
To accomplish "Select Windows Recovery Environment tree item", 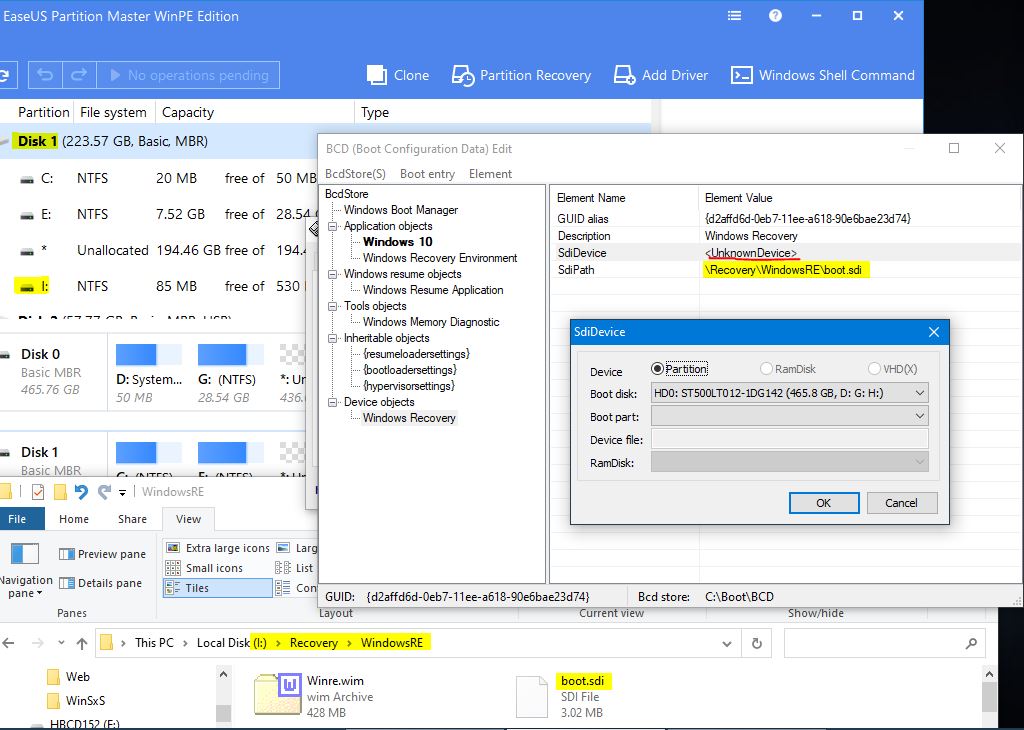I will (x=440, y=258).
